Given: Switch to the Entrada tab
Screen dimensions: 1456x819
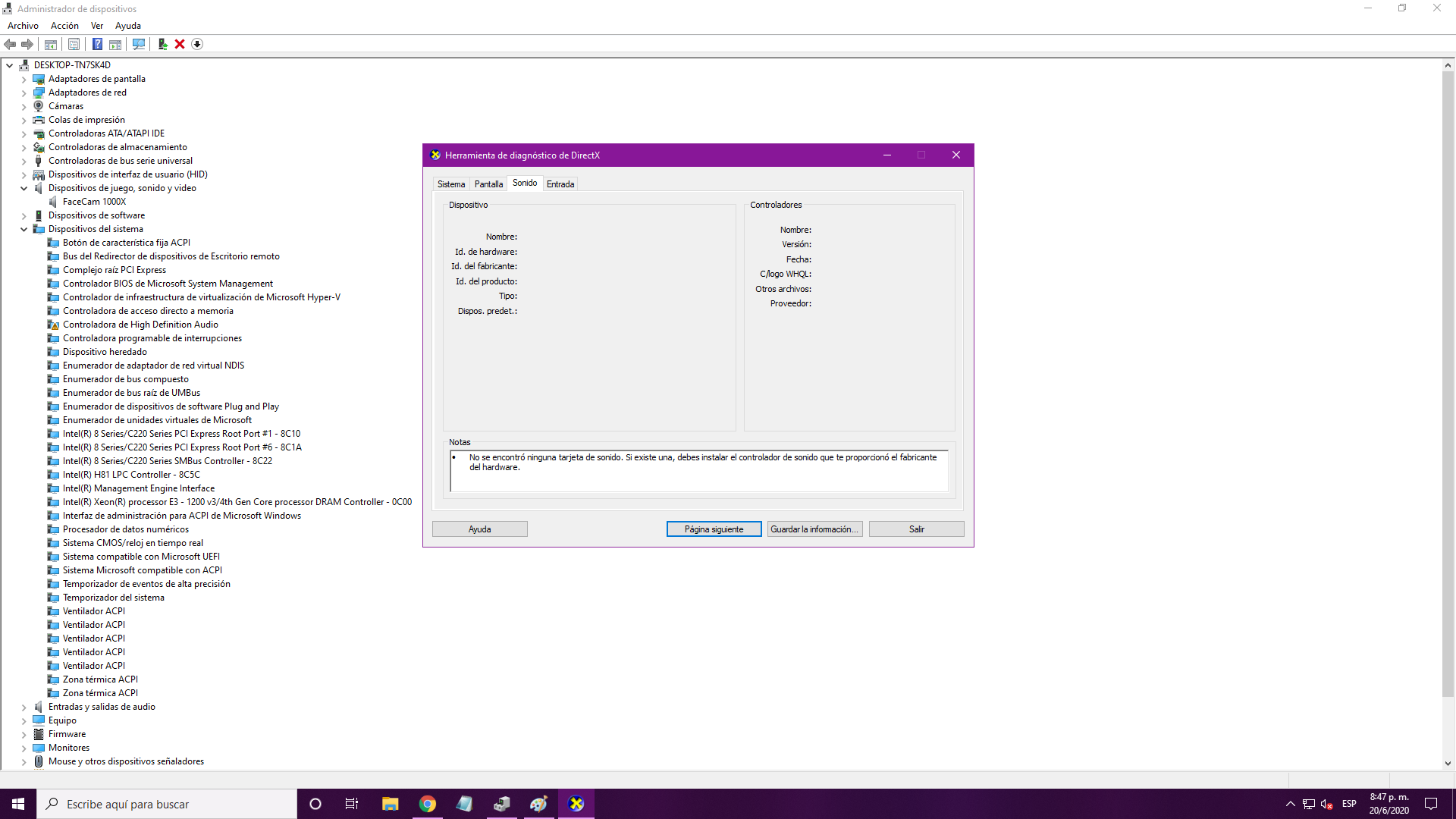Looking at the screenshot, I should (x=560, y=184).
